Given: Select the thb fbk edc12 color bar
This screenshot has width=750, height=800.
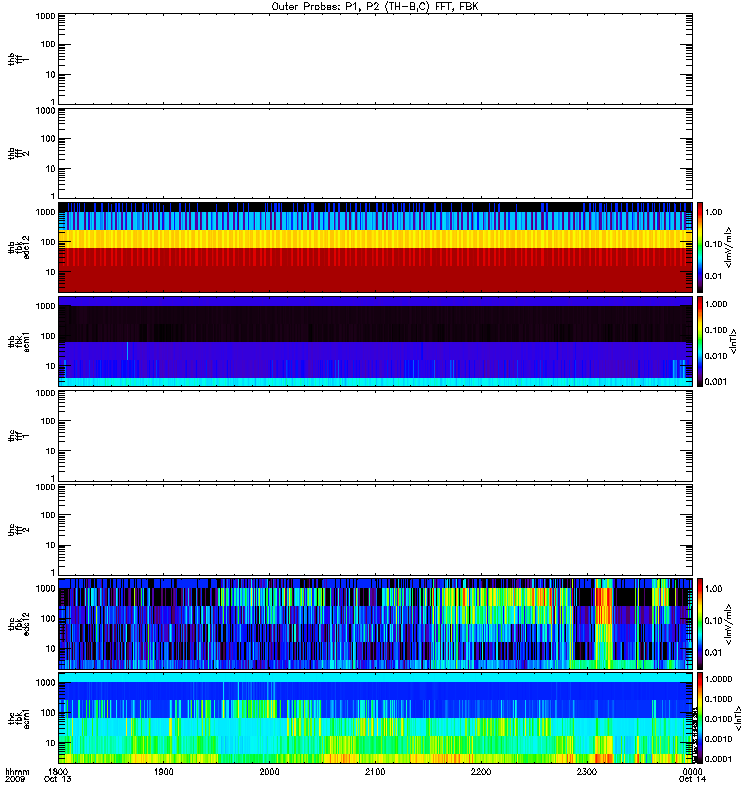Looking at the screenshot, I should 700,247.
